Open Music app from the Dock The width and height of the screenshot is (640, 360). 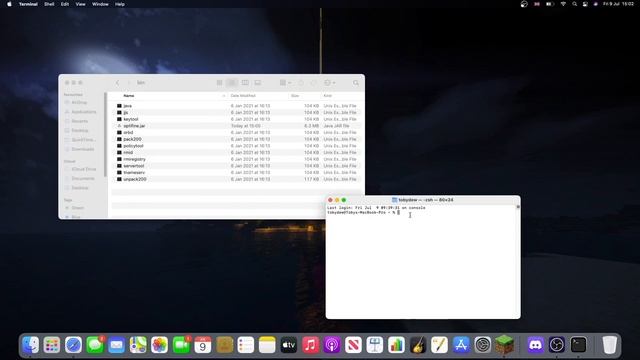pyautogui.click(x=310, y=345)
